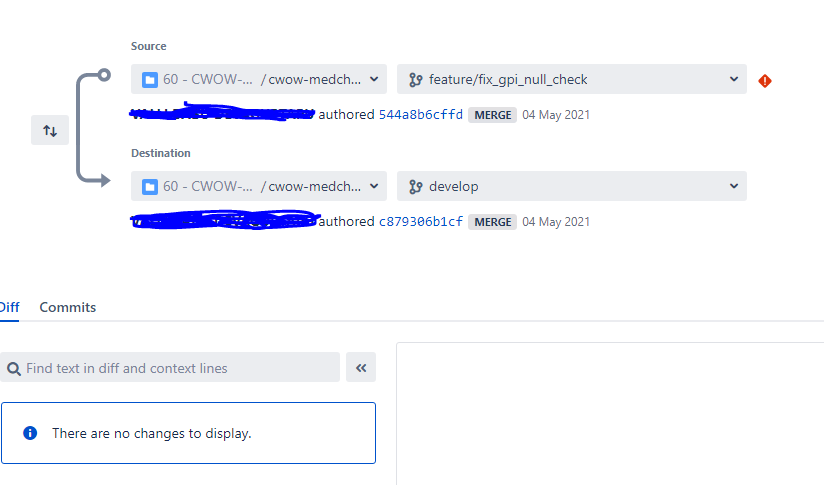Screen dimensions: 824x485
Task: Click the destination repository project icon
Action: 150,187
